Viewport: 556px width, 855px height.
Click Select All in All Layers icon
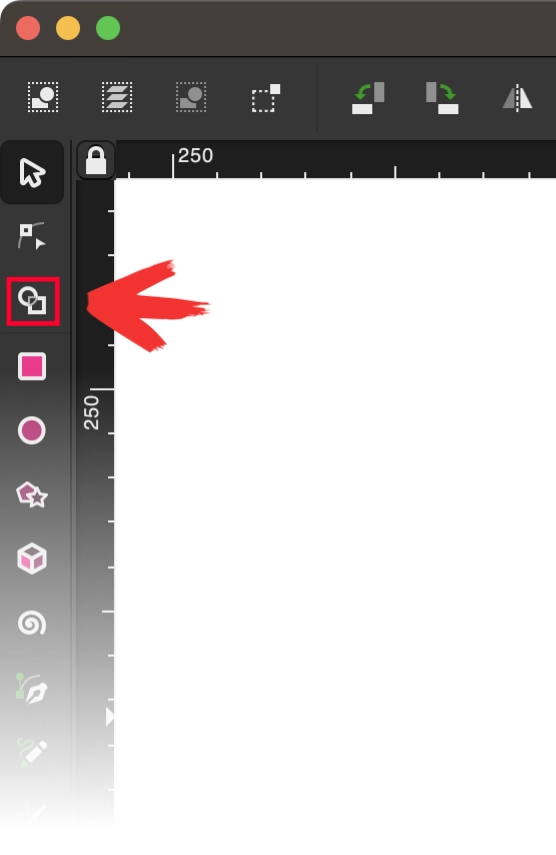(x=117, y=98)
